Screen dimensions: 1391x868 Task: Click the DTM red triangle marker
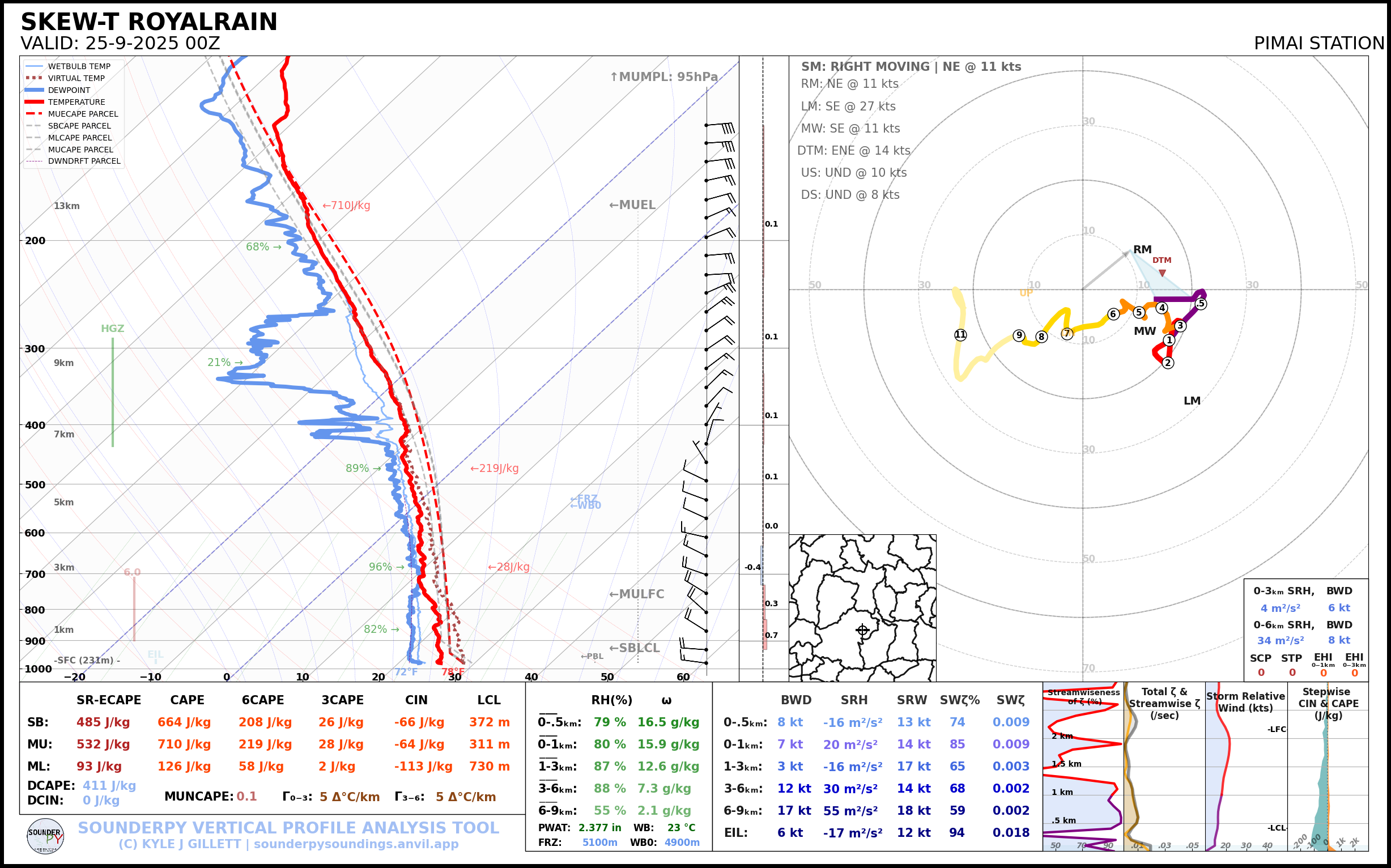pyautogui.click(x=1162, y=273)
